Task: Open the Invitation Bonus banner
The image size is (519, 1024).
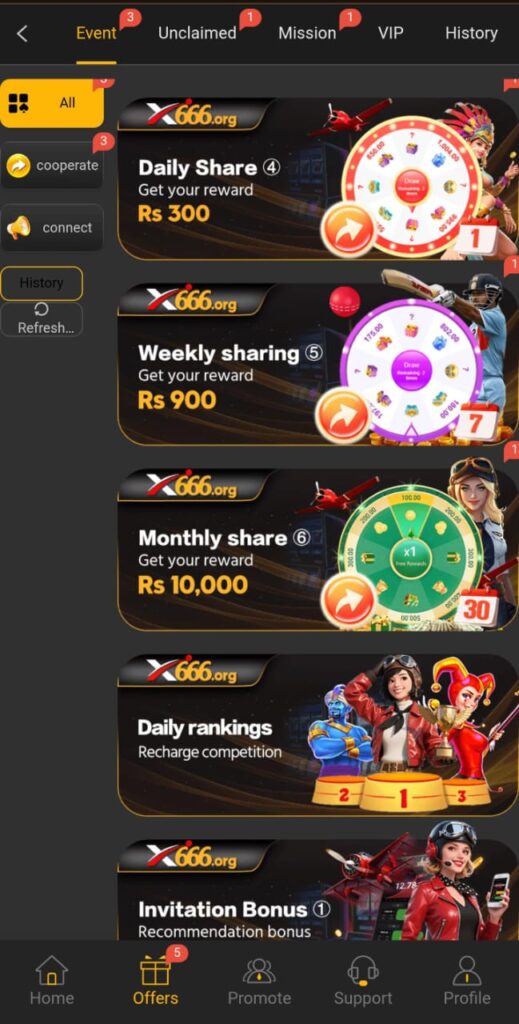Action: tap(317, 889)
